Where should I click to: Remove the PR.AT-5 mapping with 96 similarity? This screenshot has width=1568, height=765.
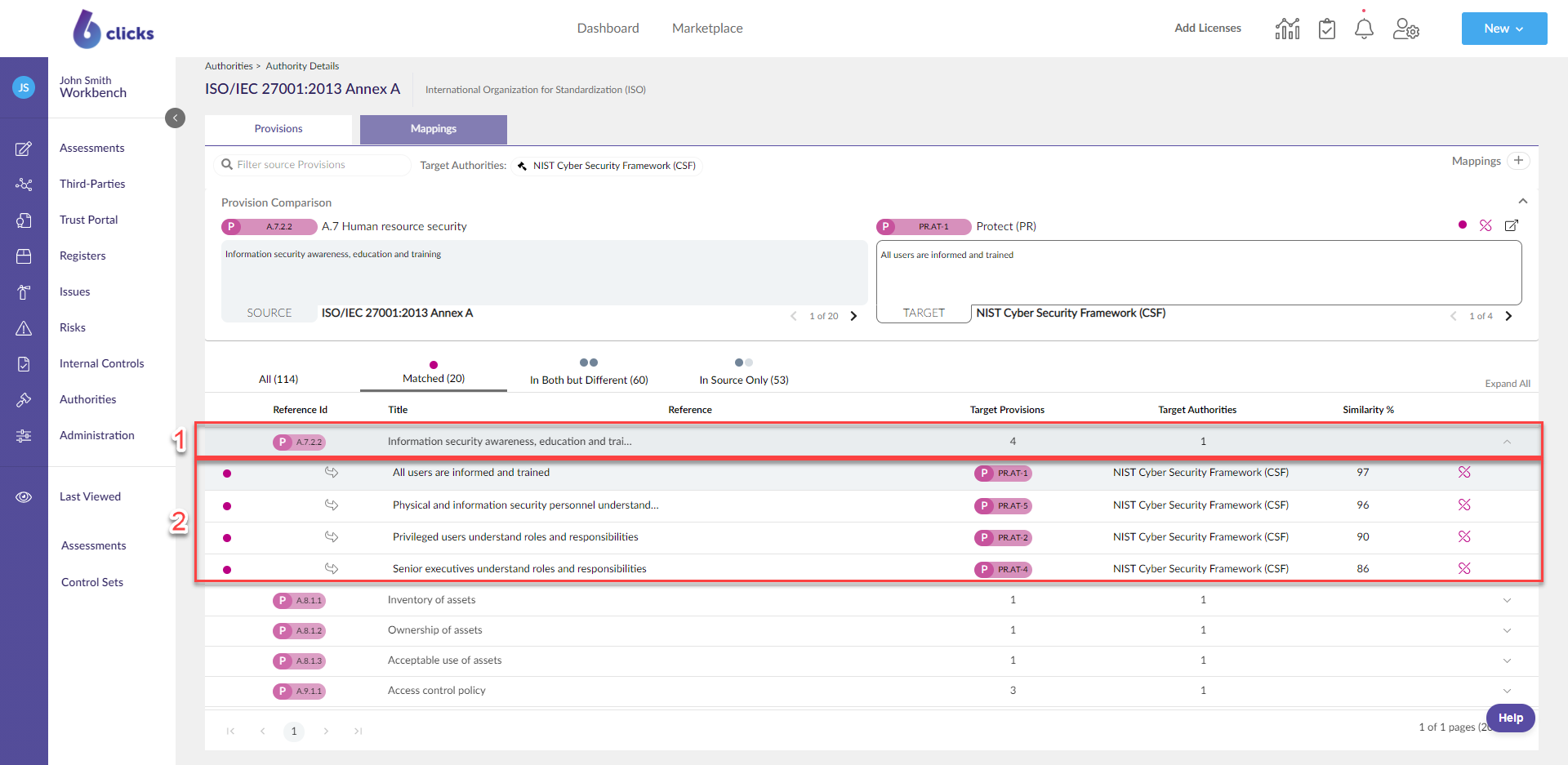[1464, 505]
